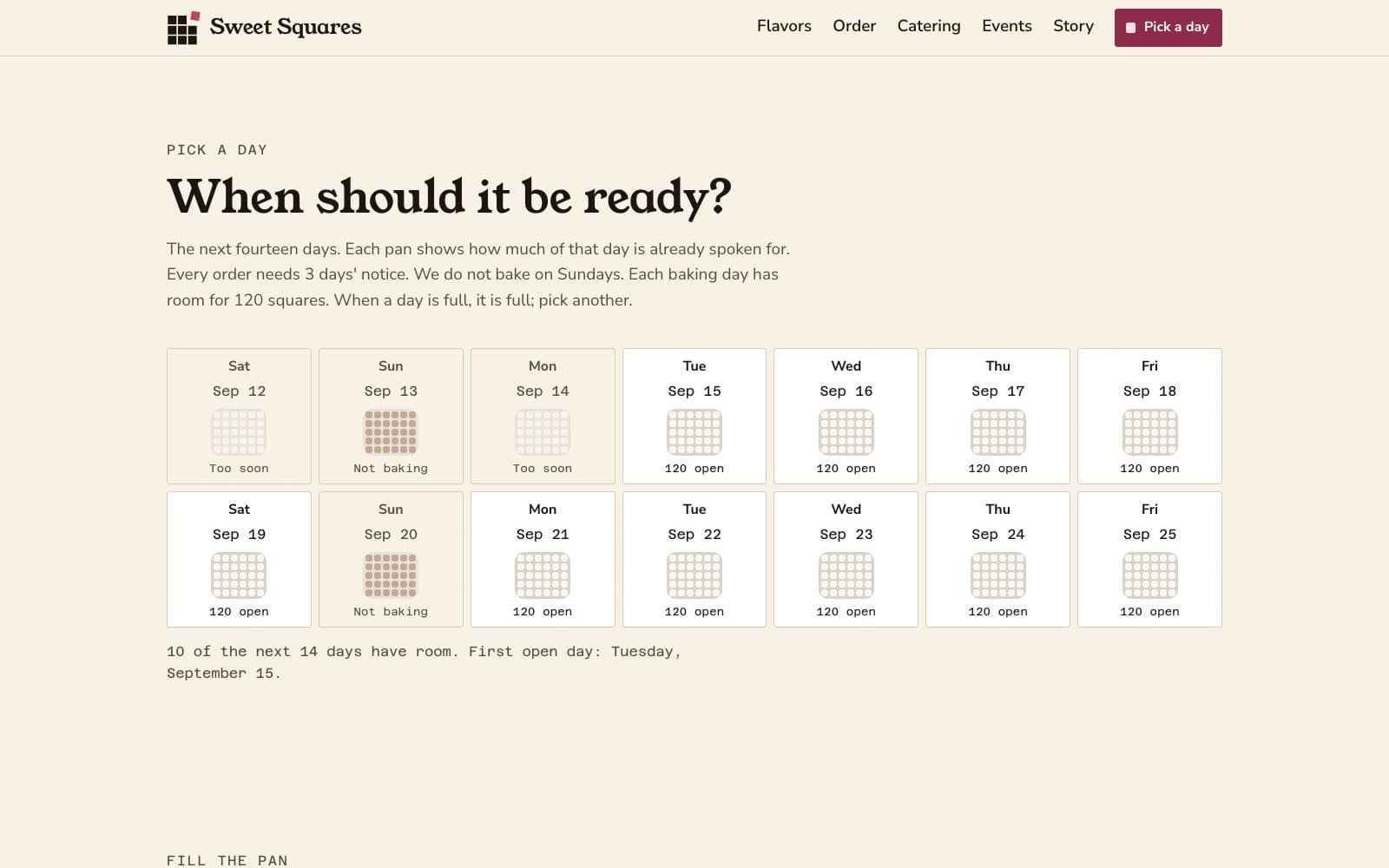Click the Sweet Squares grid logo icon

183,28
